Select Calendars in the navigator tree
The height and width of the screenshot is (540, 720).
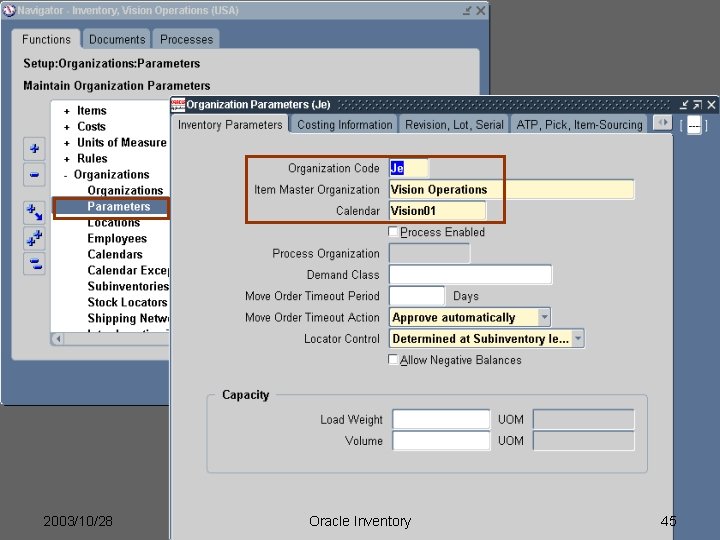coord(115,254)
